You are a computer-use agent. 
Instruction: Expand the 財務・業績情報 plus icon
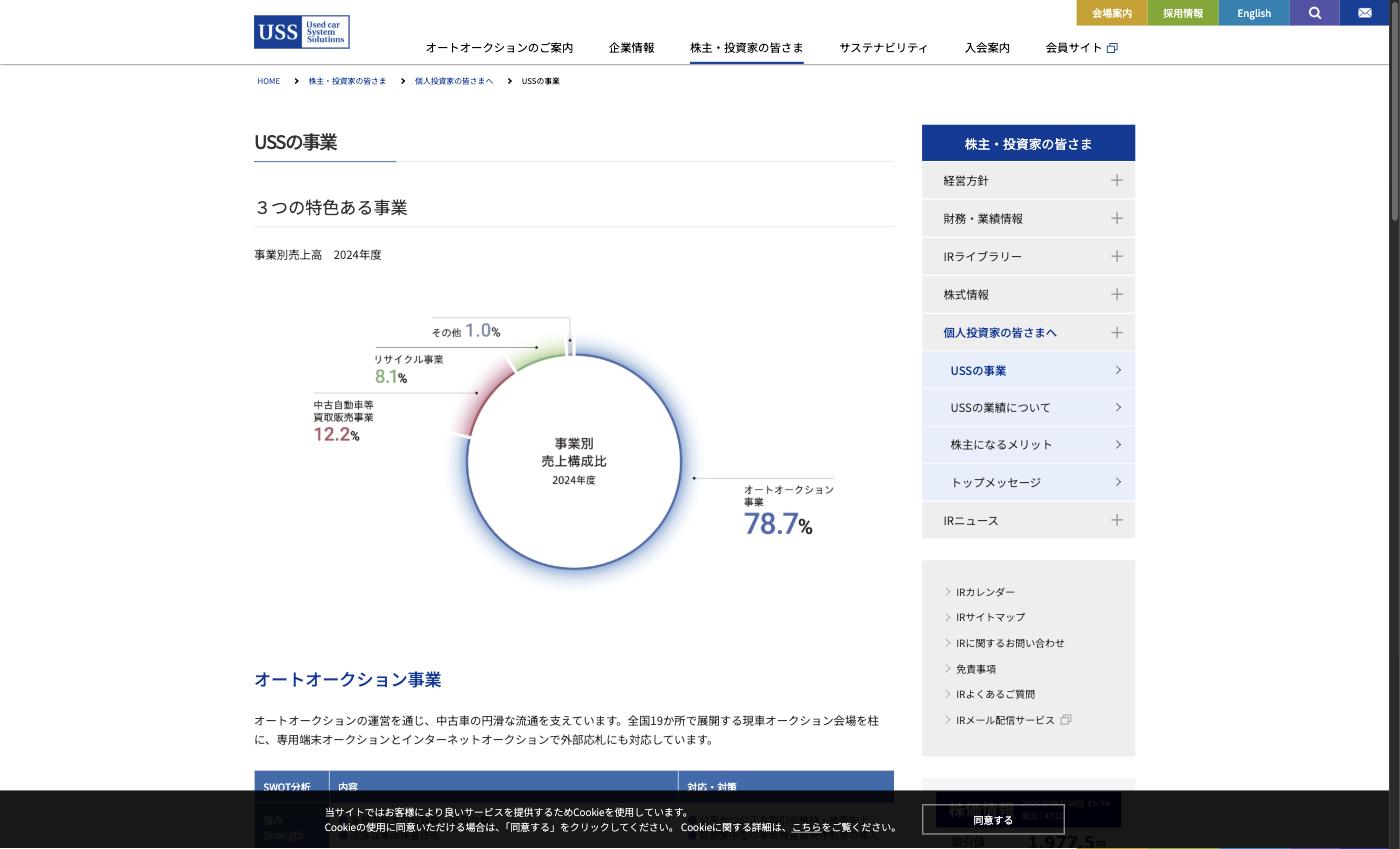click(1117, 218)
